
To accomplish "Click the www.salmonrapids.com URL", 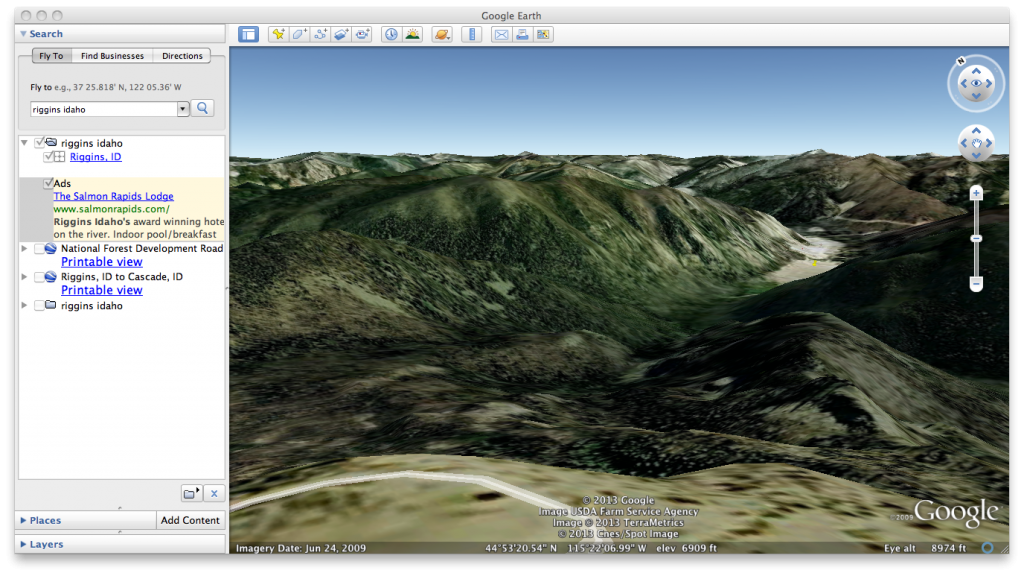I will pos(112,209).
